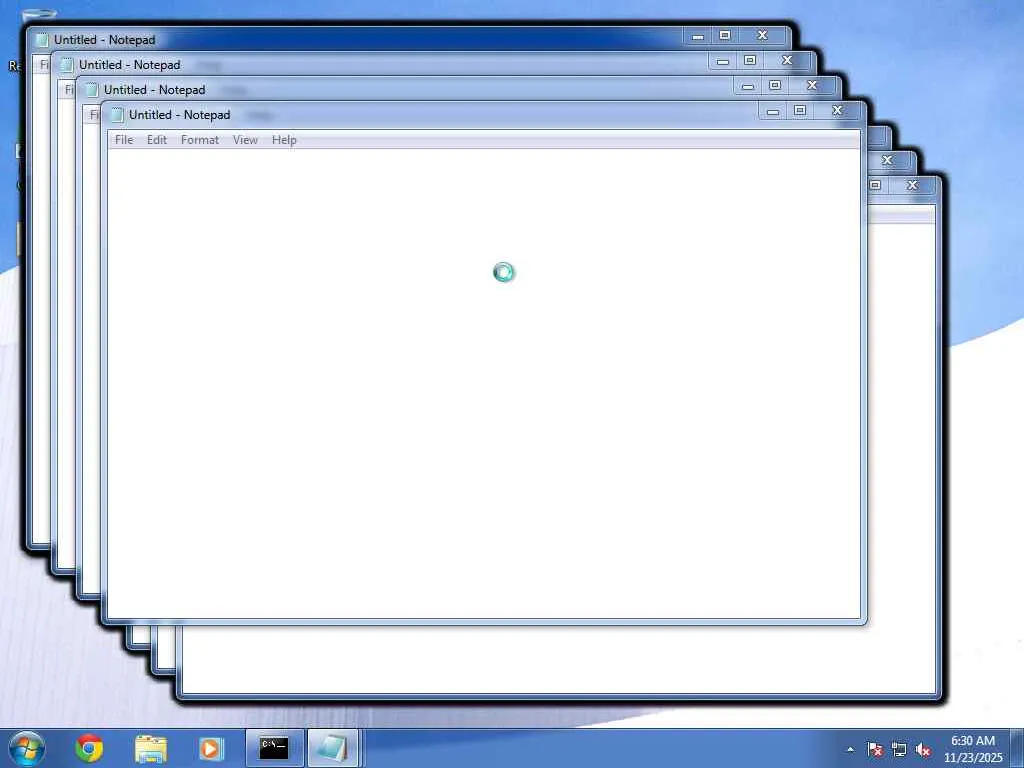Viewport: 1024px width, 768px height.
Task: Open the Help menu in the front Notepad
Action: point(284,140)
